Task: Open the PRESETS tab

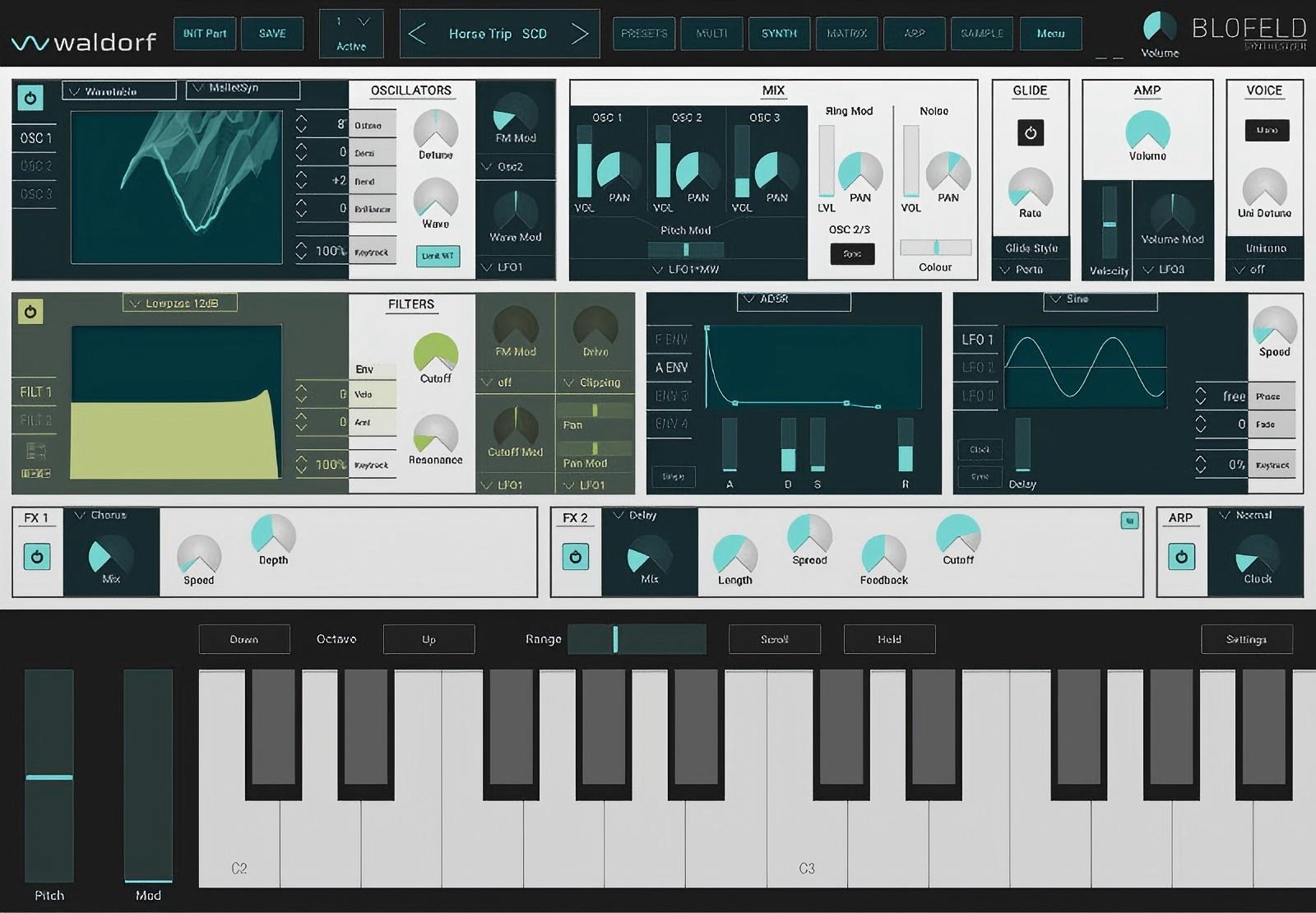Action: [644, 34]
